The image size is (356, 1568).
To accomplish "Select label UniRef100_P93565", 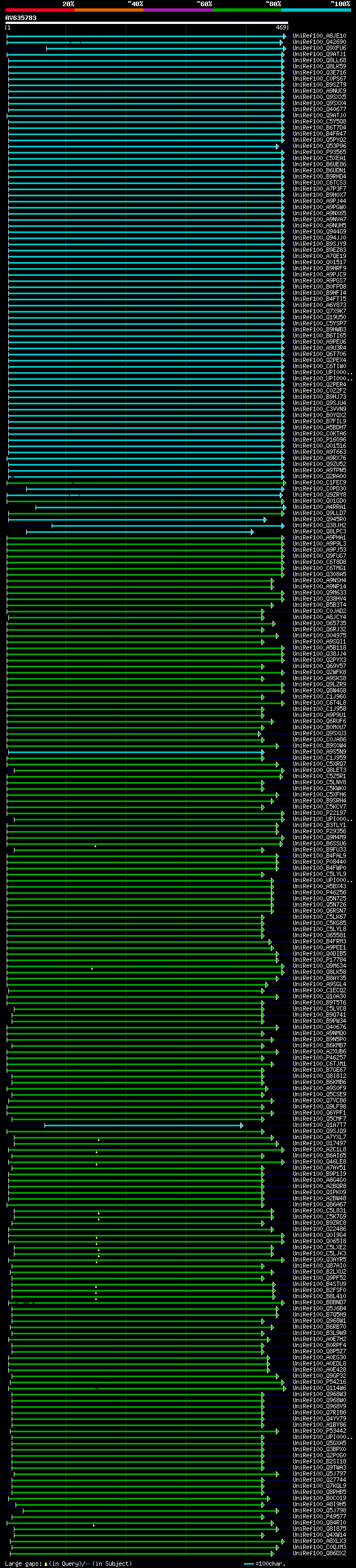I will [x=319, y=152].
